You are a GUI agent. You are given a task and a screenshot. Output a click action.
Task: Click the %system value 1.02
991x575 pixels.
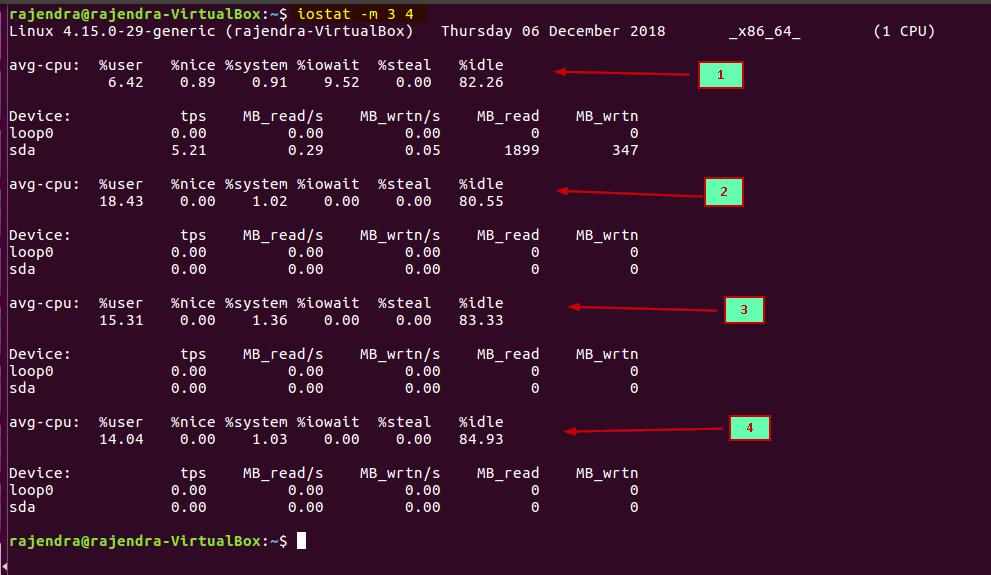click(x=270, y=202)
